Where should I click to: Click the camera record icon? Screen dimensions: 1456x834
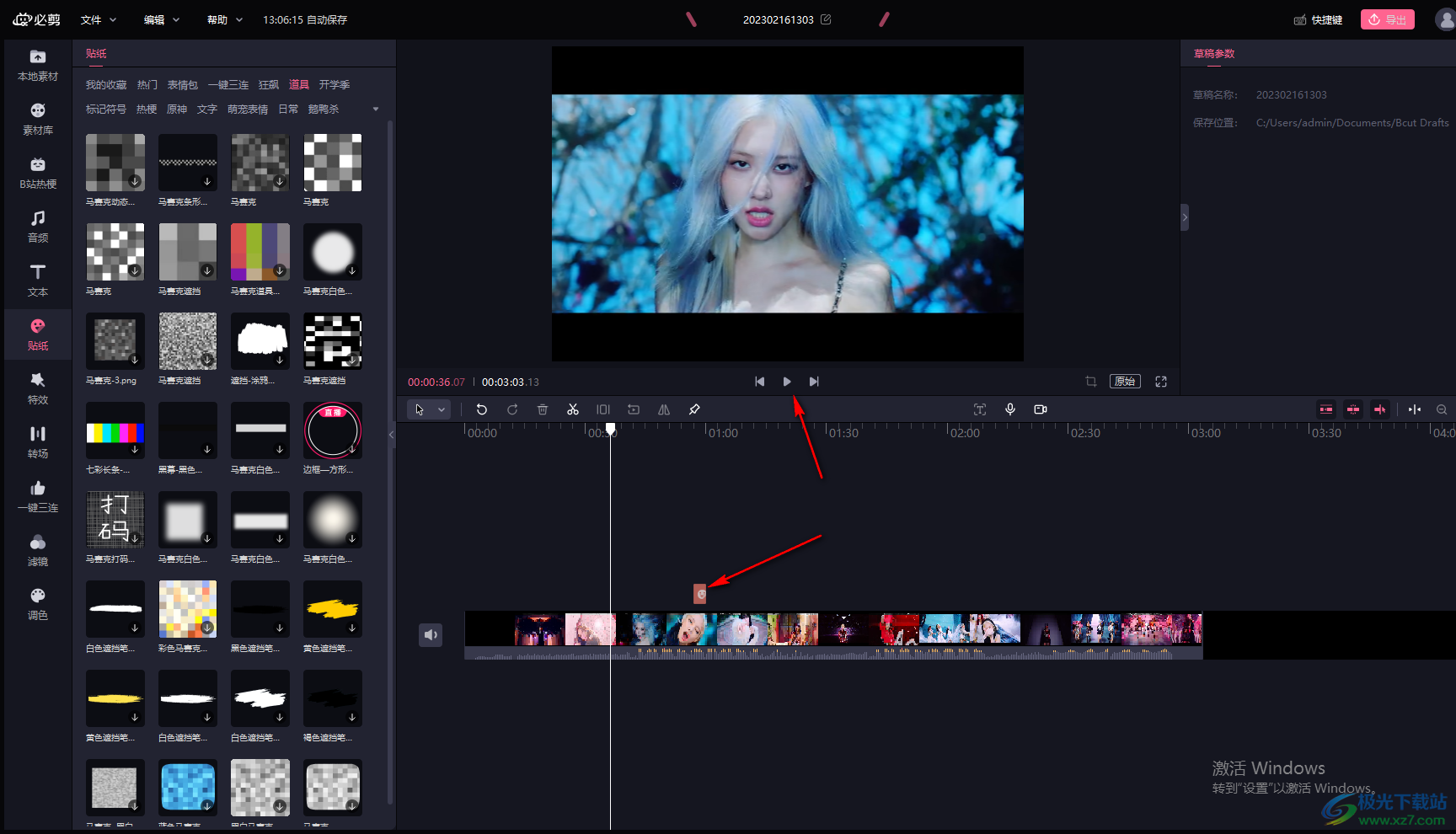(1041, 409)
